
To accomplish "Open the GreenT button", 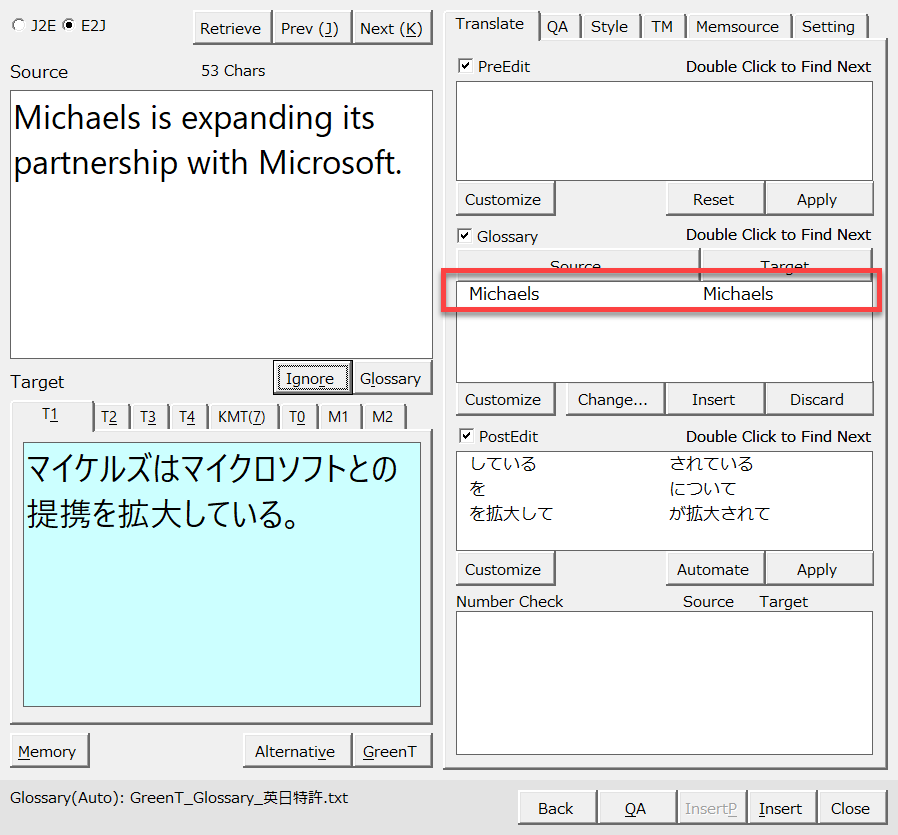I will tap(390, 751).
